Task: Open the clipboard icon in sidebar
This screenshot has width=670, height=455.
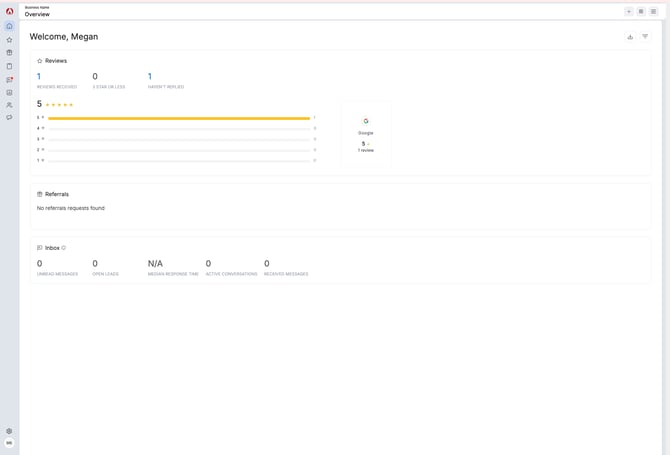Action: (9, 66)
